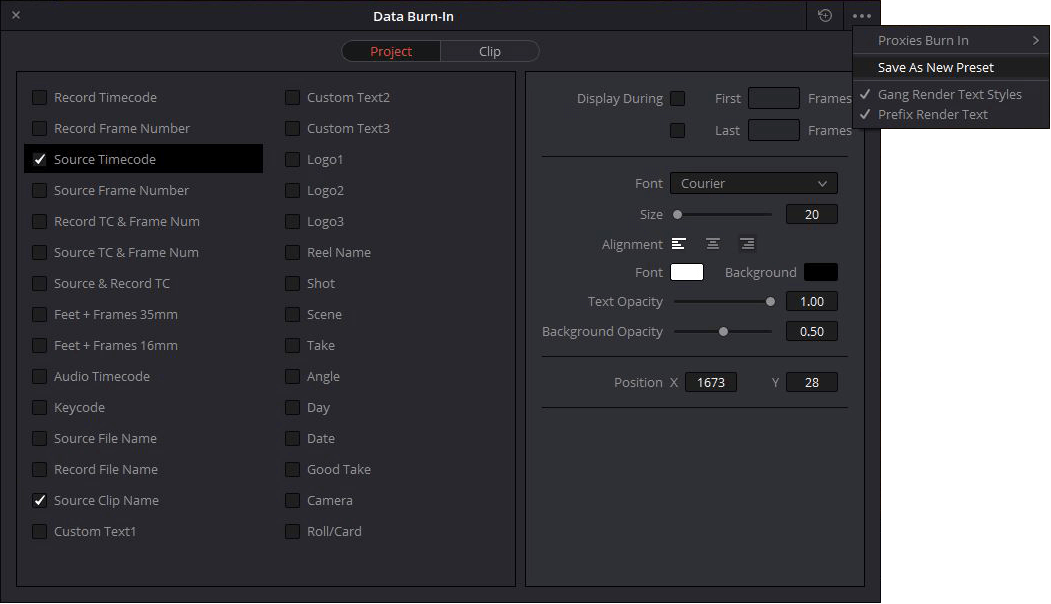Enable the Take checkbox

click(292, 345)
